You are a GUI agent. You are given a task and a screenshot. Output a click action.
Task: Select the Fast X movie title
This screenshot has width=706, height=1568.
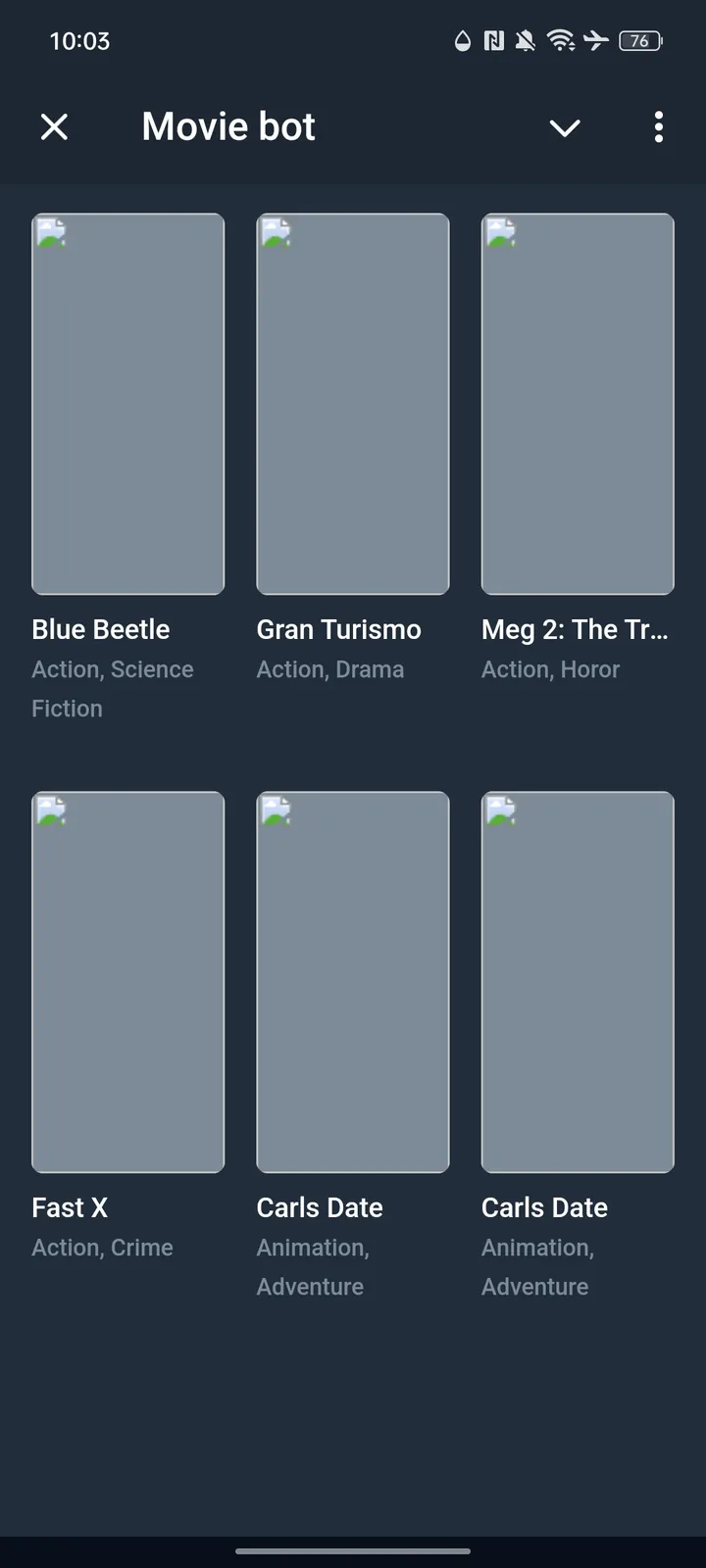coord(70,1207)
